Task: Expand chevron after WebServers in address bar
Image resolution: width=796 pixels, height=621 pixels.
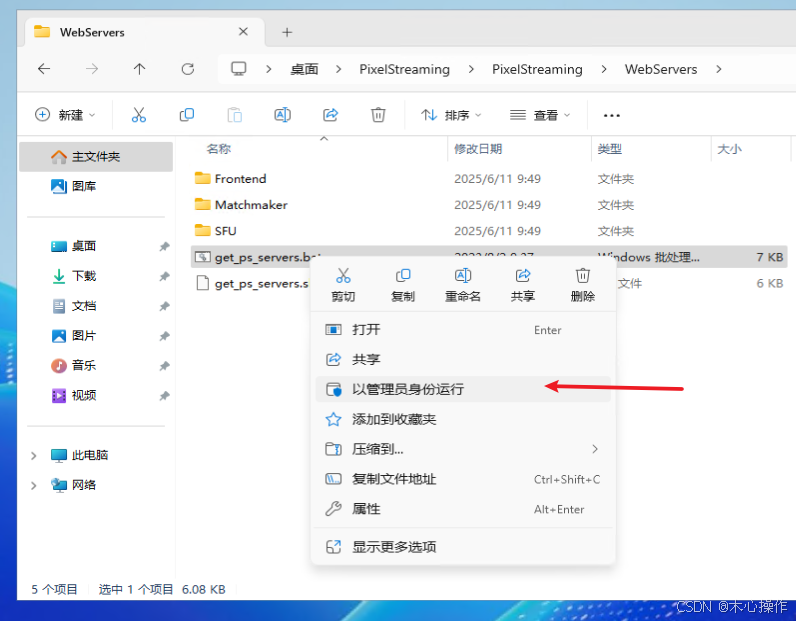Action: pos(719,69)
